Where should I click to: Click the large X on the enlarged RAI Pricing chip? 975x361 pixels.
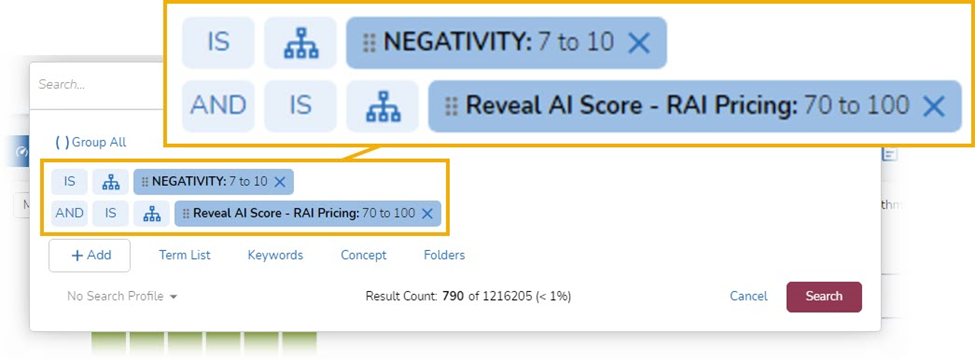(x=933, y=106)
